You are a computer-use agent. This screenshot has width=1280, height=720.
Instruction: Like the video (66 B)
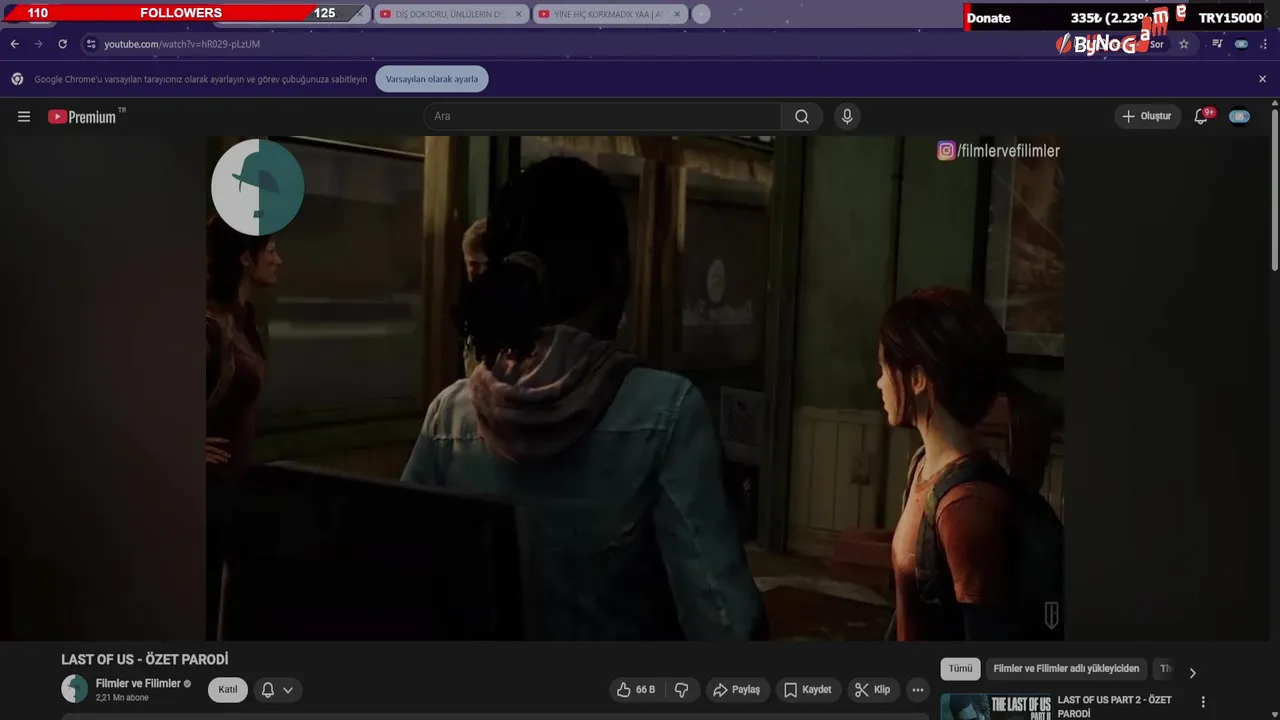pyautogui.click(x=636, y=690)
